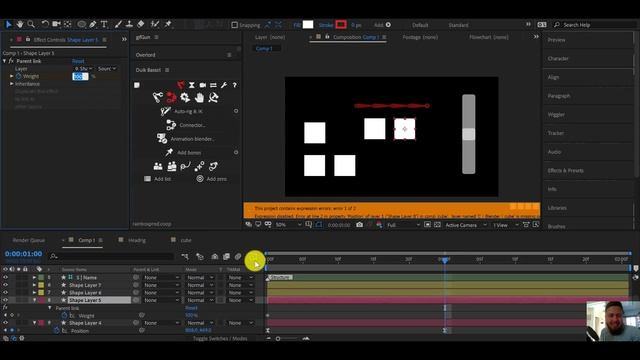
Task: Open Source dropdown in Parent link effect
Action: 107,69
